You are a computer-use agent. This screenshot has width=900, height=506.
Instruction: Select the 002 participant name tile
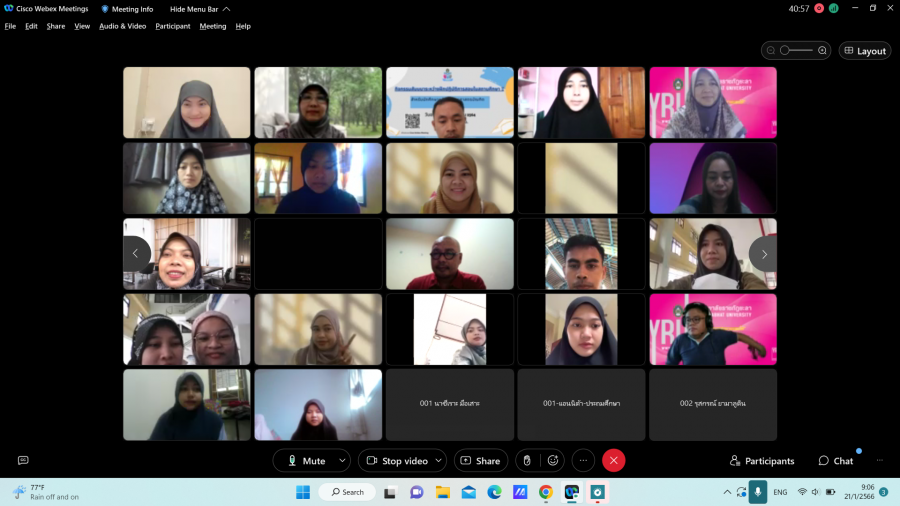pyautogui.click(x=713, y=404)
